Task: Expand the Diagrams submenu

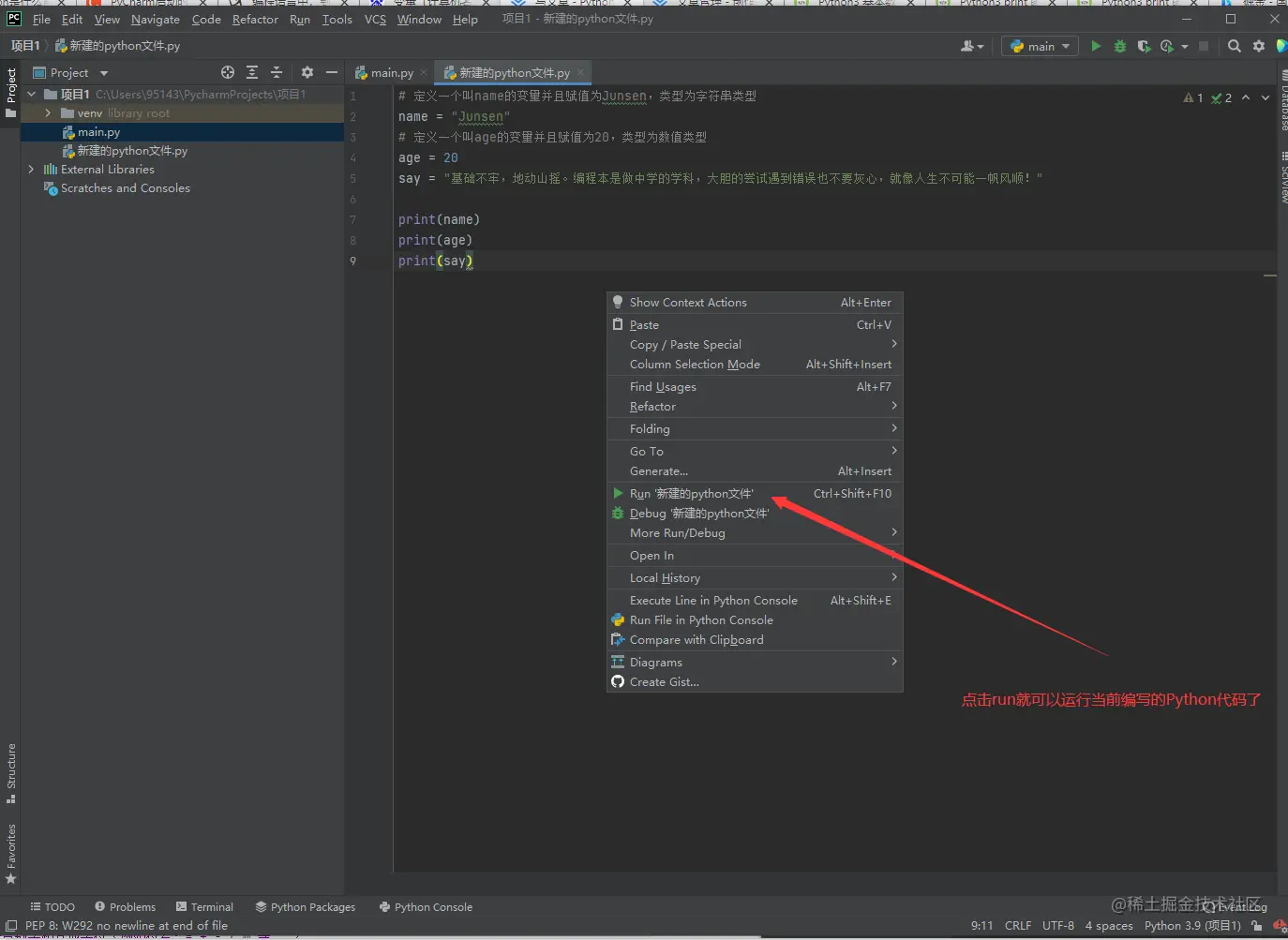Action: 755,663
